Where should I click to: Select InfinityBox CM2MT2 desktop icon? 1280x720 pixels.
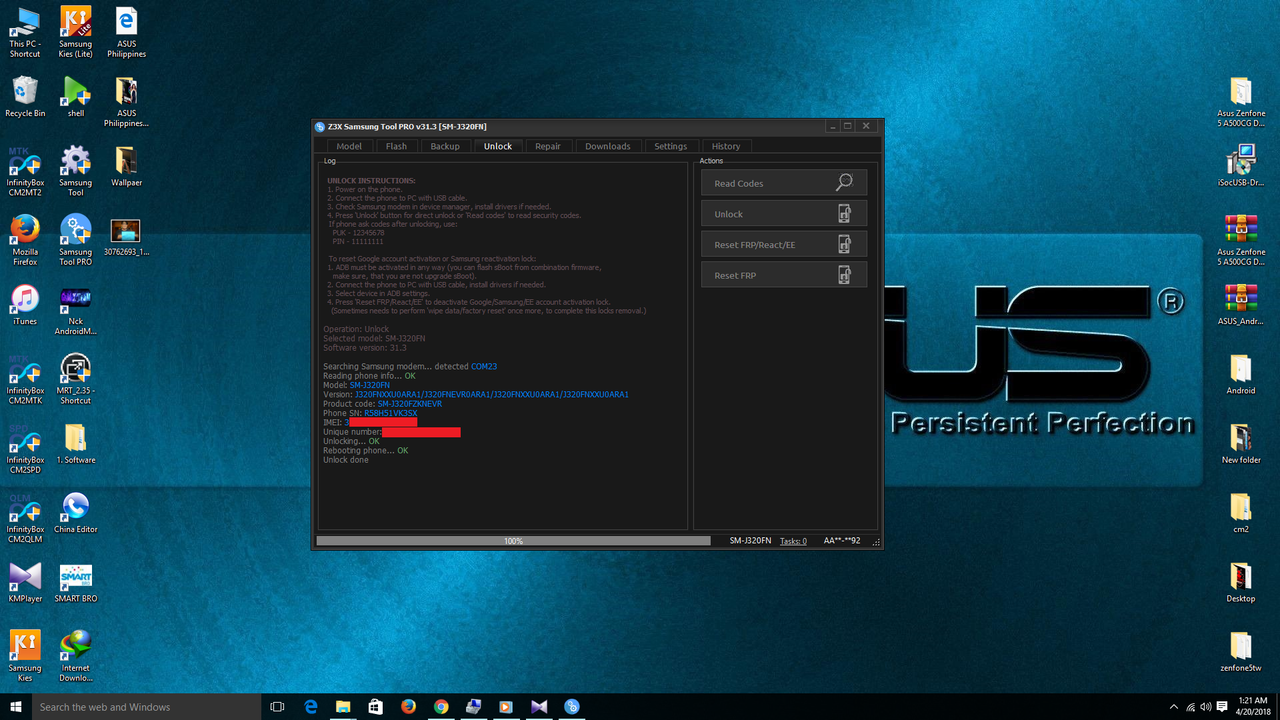25,171
